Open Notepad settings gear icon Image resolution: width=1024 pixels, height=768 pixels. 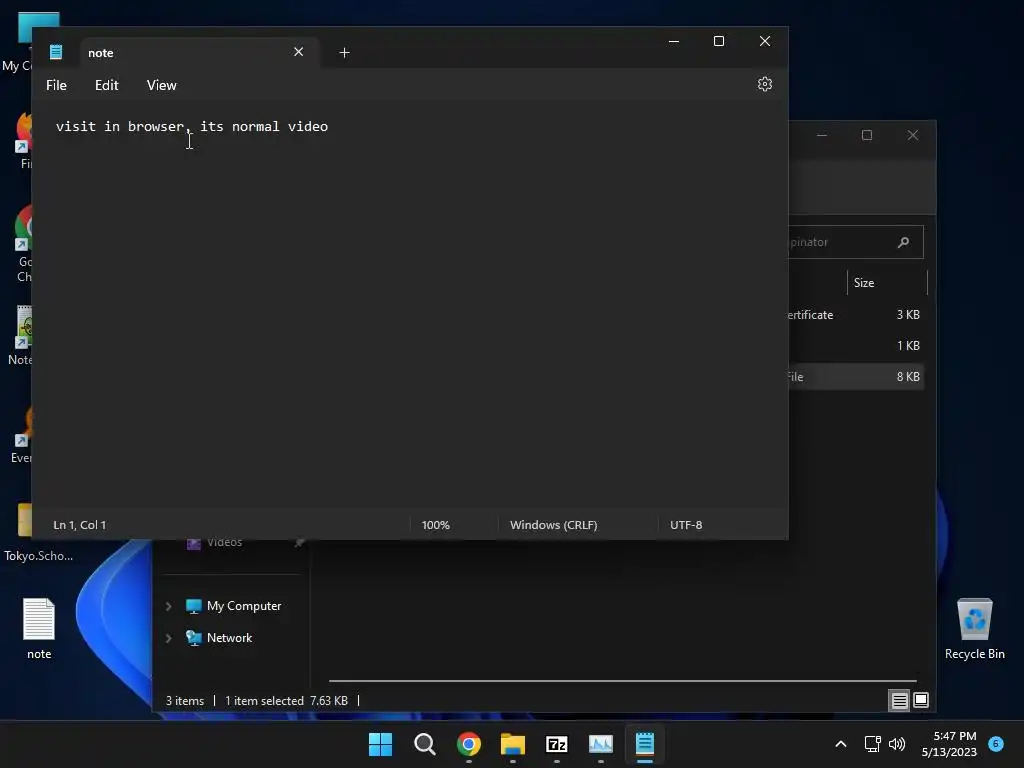tap(765, 84)
